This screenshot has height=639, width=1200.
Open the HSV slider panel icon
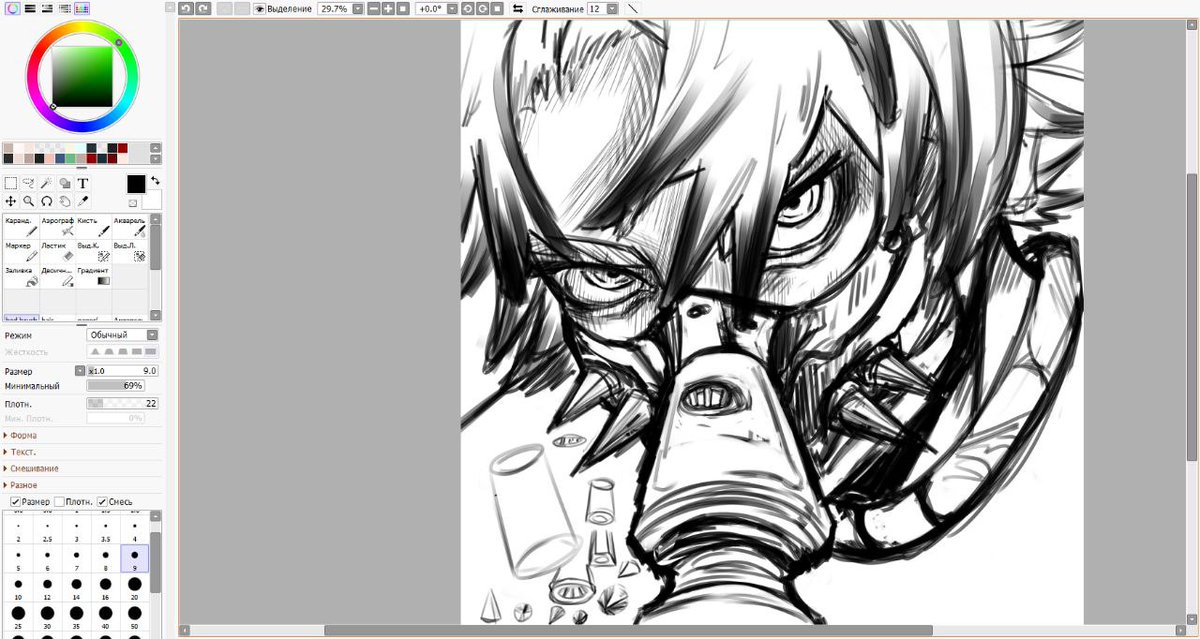point(47,8)
